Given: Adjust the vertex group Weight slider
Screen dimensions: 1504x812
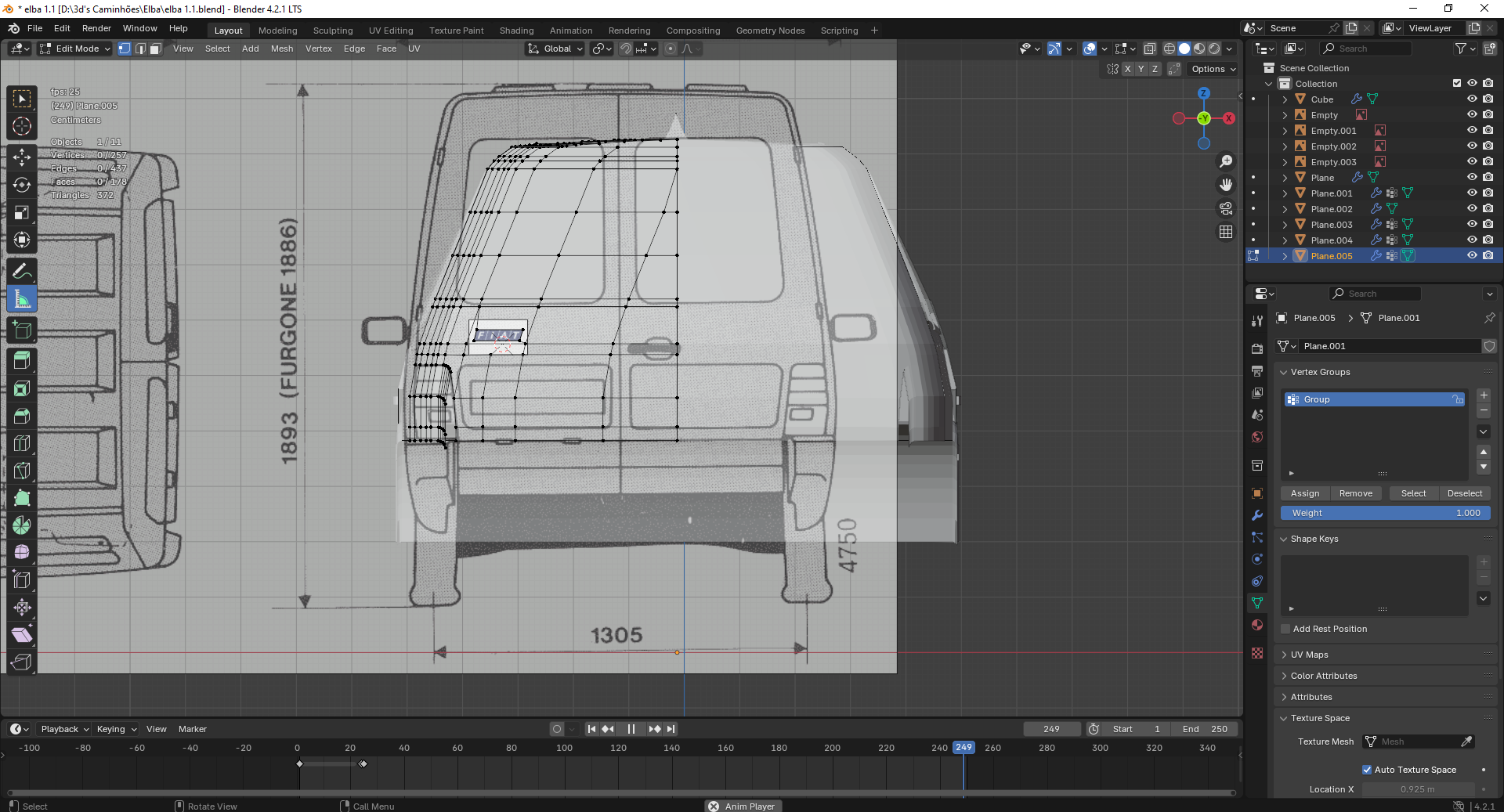Looking at the screenshot, I should point(1385,513).
